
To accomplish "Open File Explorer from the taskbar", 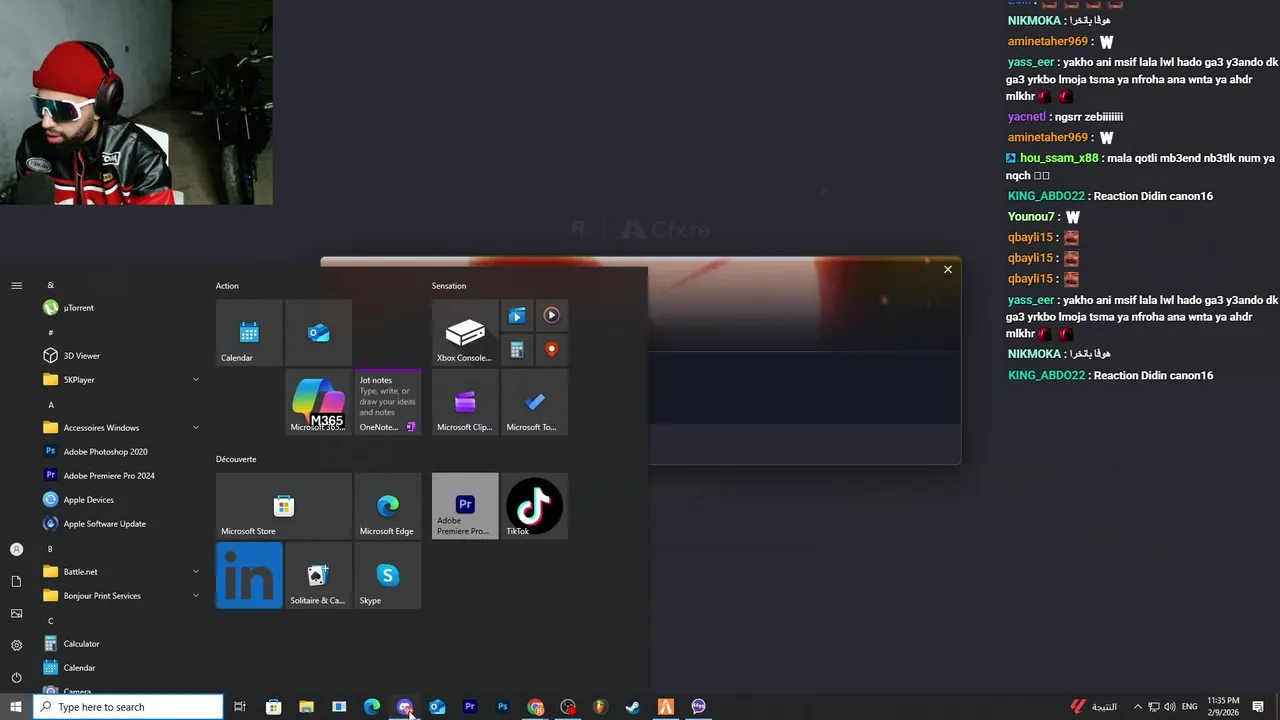I will (x=306, y=707).
